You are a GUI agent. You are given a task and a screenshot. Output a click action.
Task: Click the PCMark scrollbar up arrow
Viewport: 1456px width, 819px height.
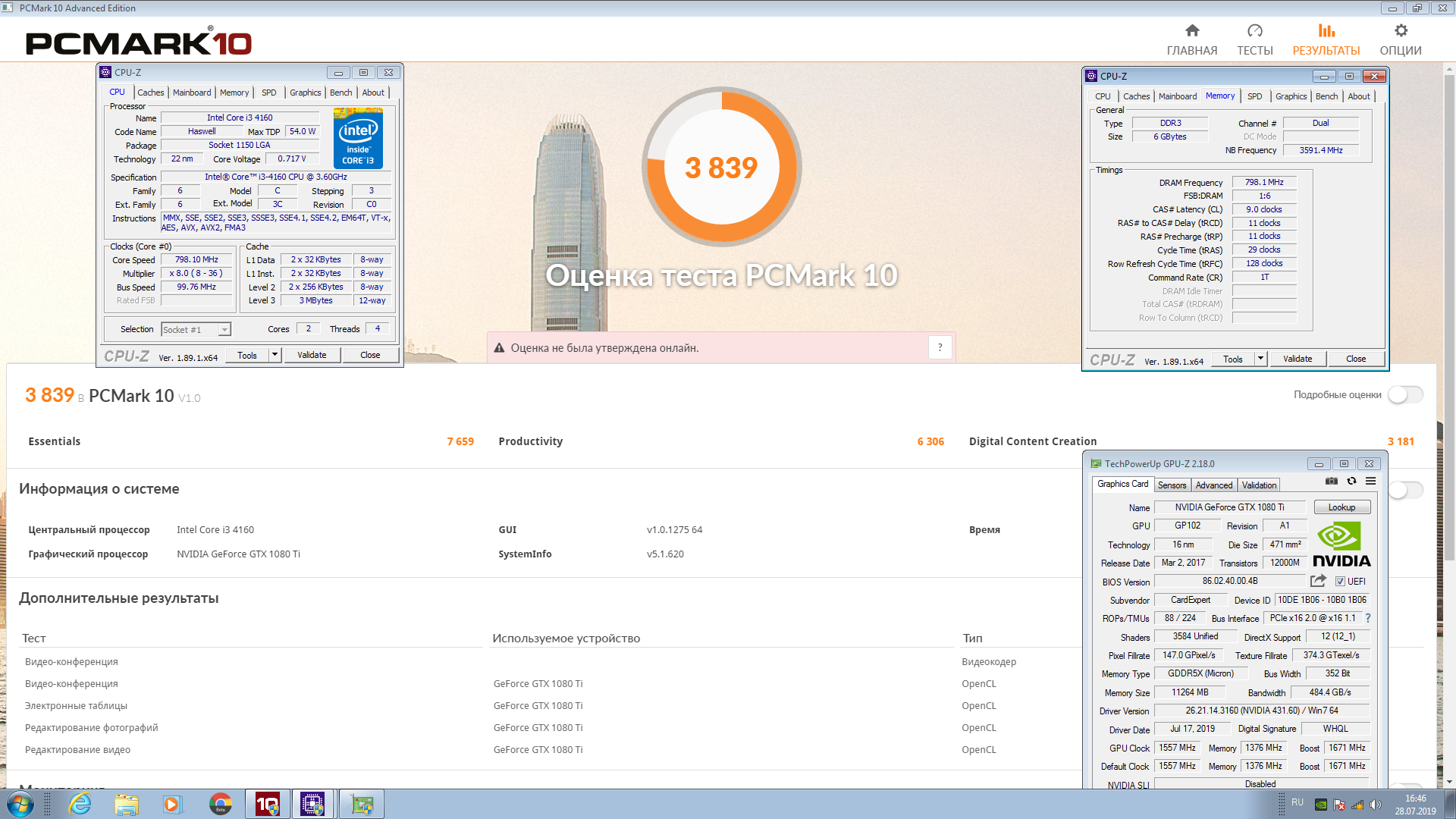coord(1449,68)
